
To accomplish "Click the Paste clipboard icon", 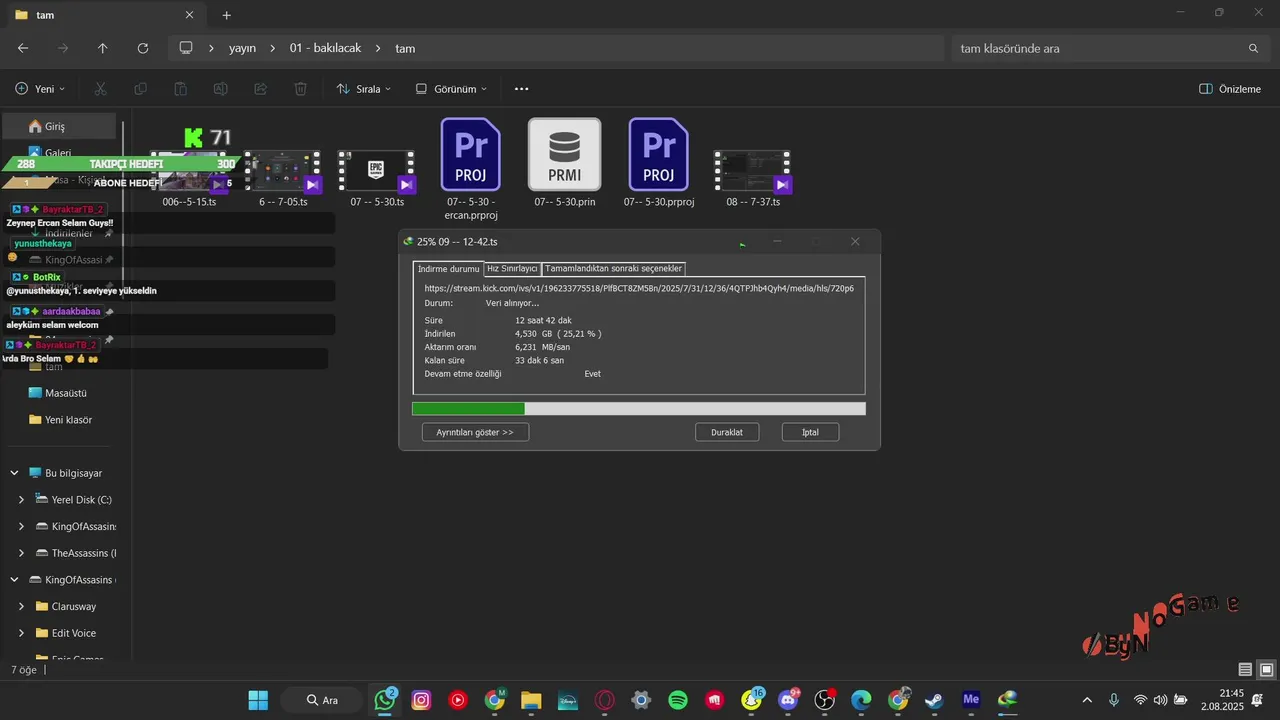I will click(181, 89).
